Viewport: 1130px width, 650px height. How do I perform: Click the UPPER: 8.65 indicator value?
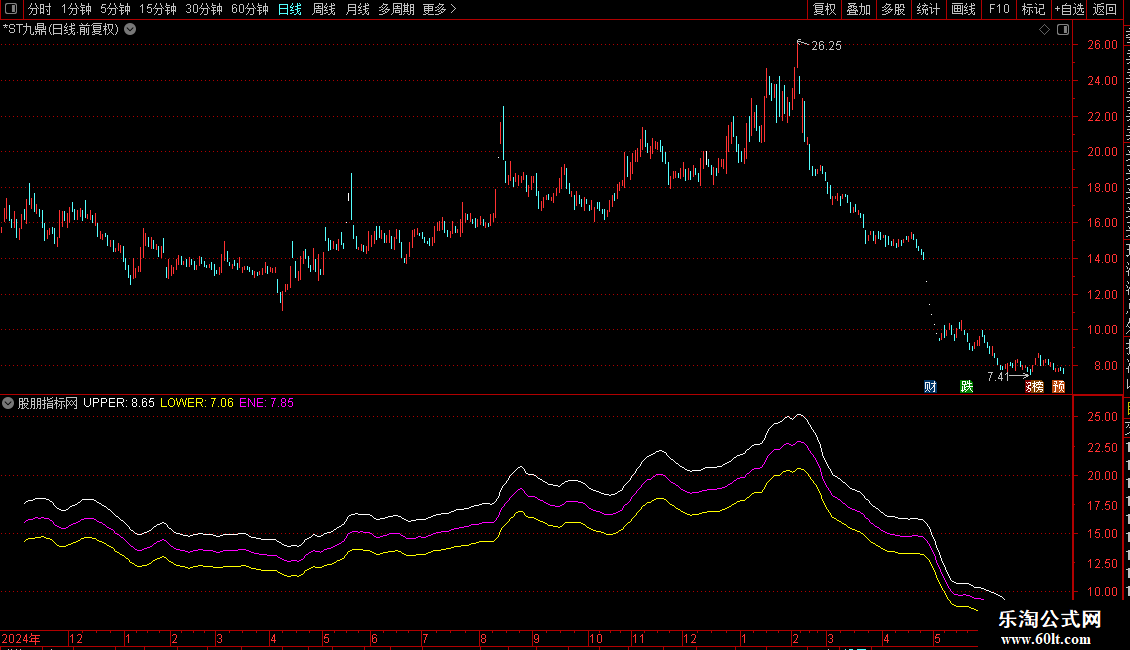(x=119, y=403)
